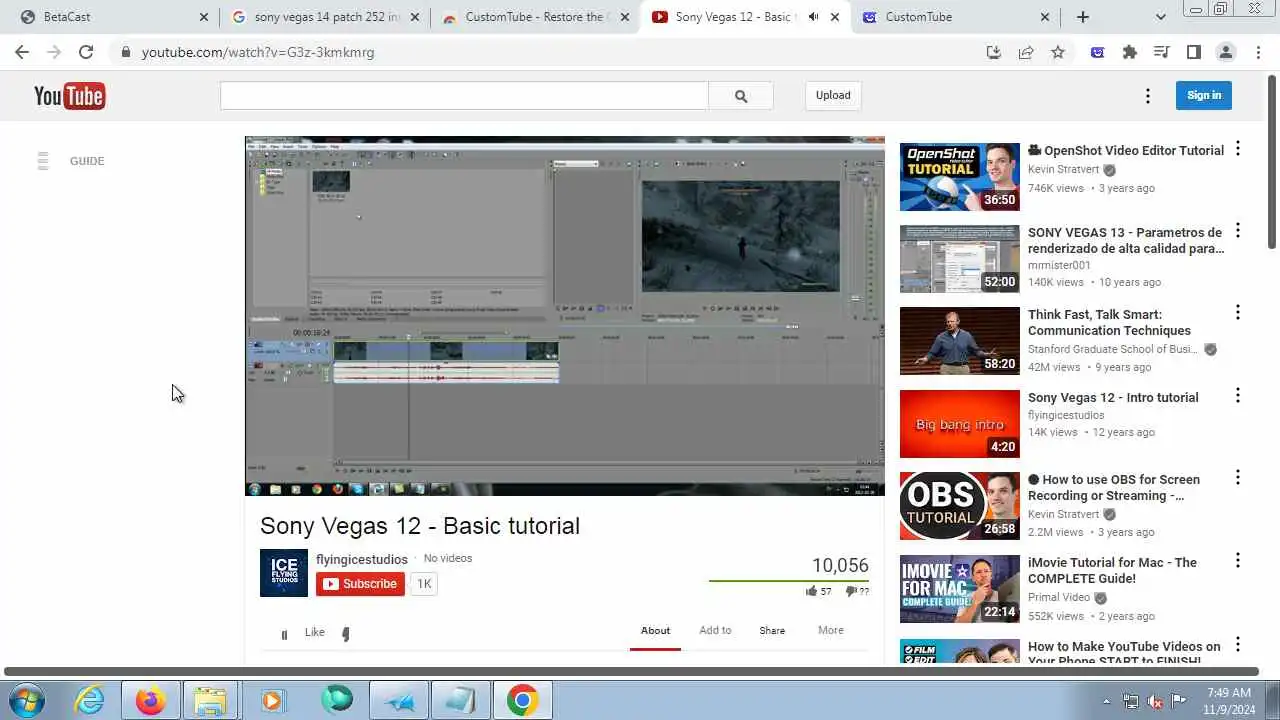This screenshot has width=1280, height=720.
Task: Click the share page icon in address bar
Action: 1026,52
